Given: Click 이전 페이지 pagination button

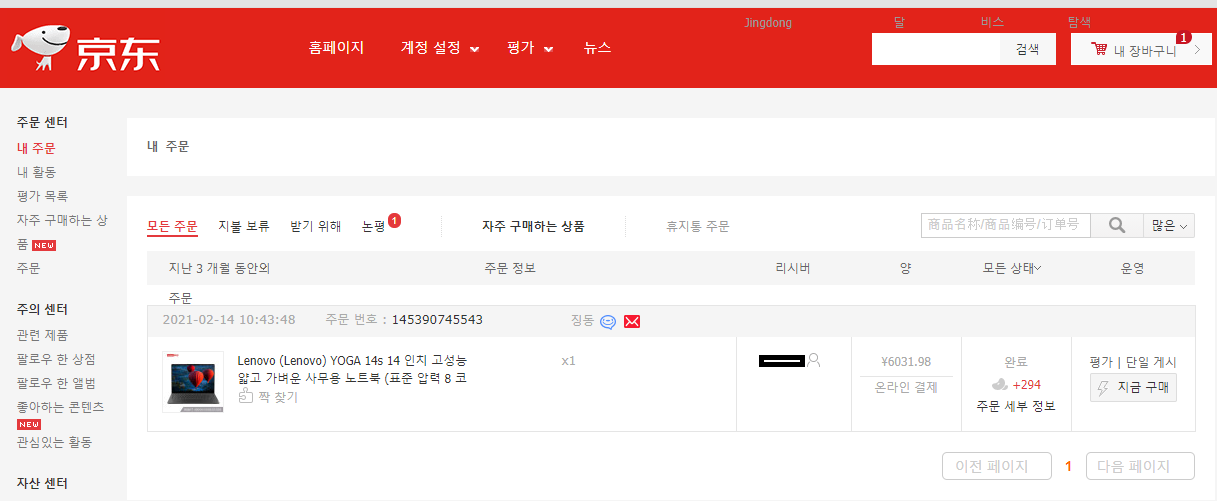Looking at the screenshot, I should pyautogui.click(x=997, y=466).
